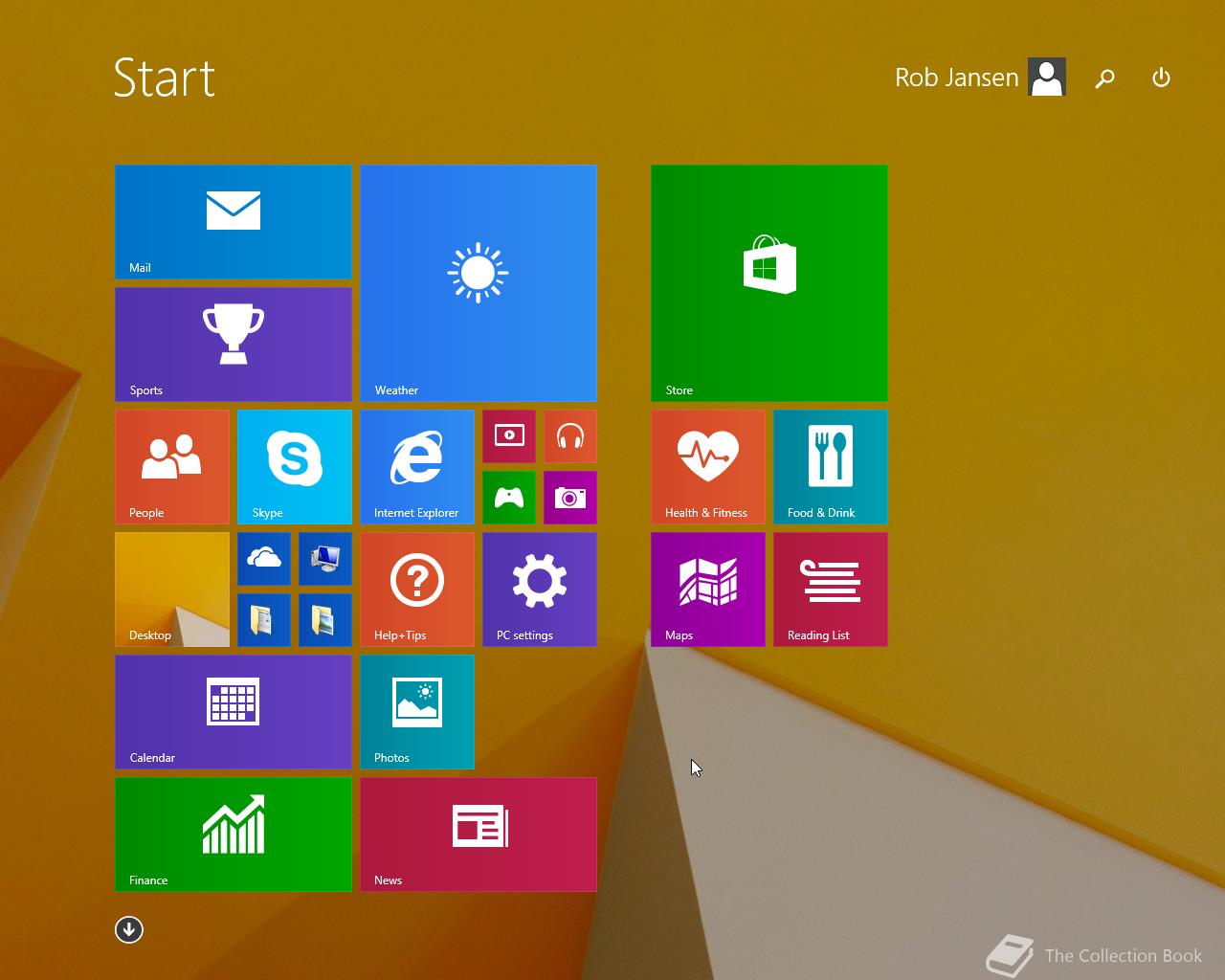Open PC settings gear tile
This screenshot has height=980, width=1225.
540,590
